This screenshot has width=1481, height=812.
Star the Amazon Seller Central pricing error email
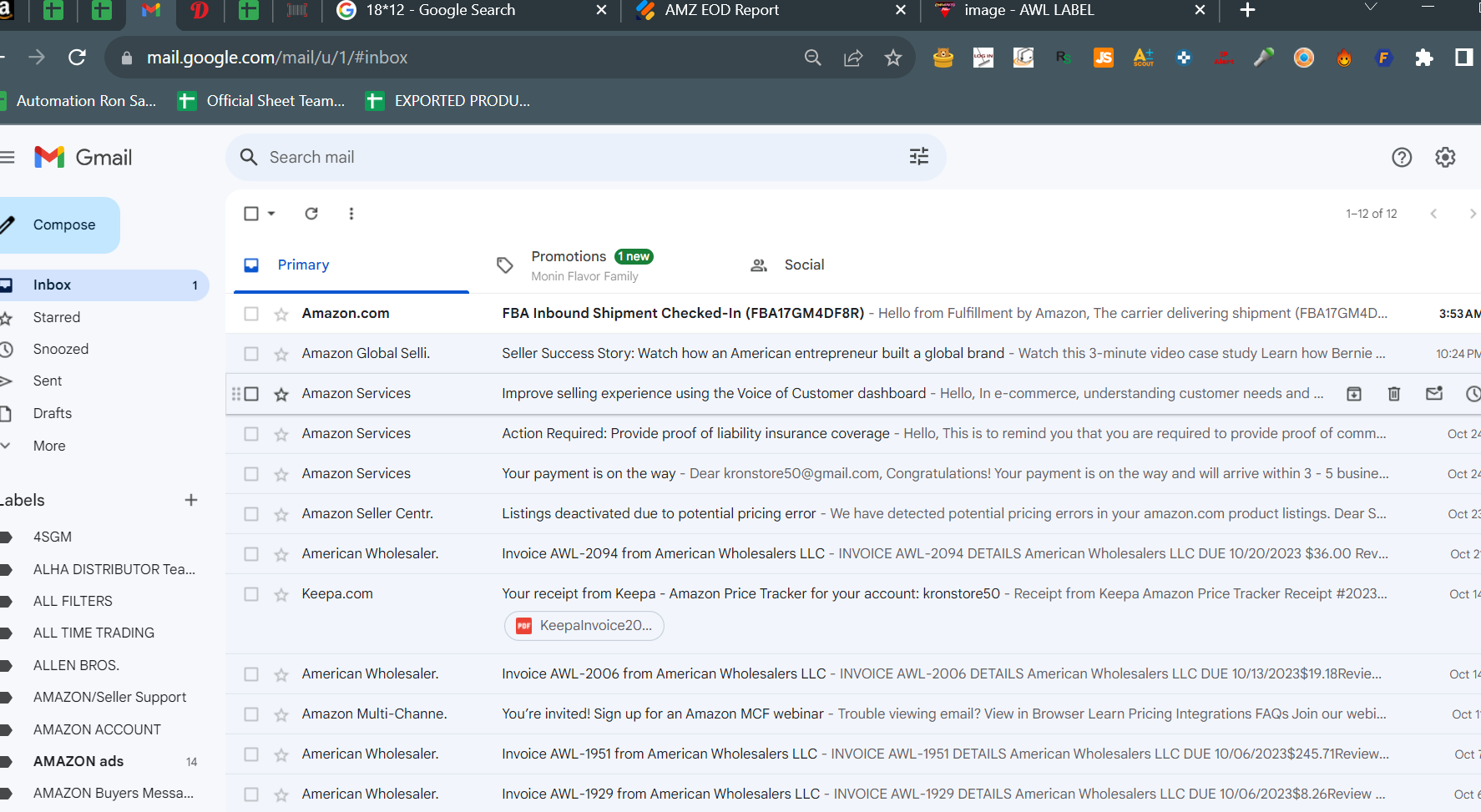[x=281, y=514]
